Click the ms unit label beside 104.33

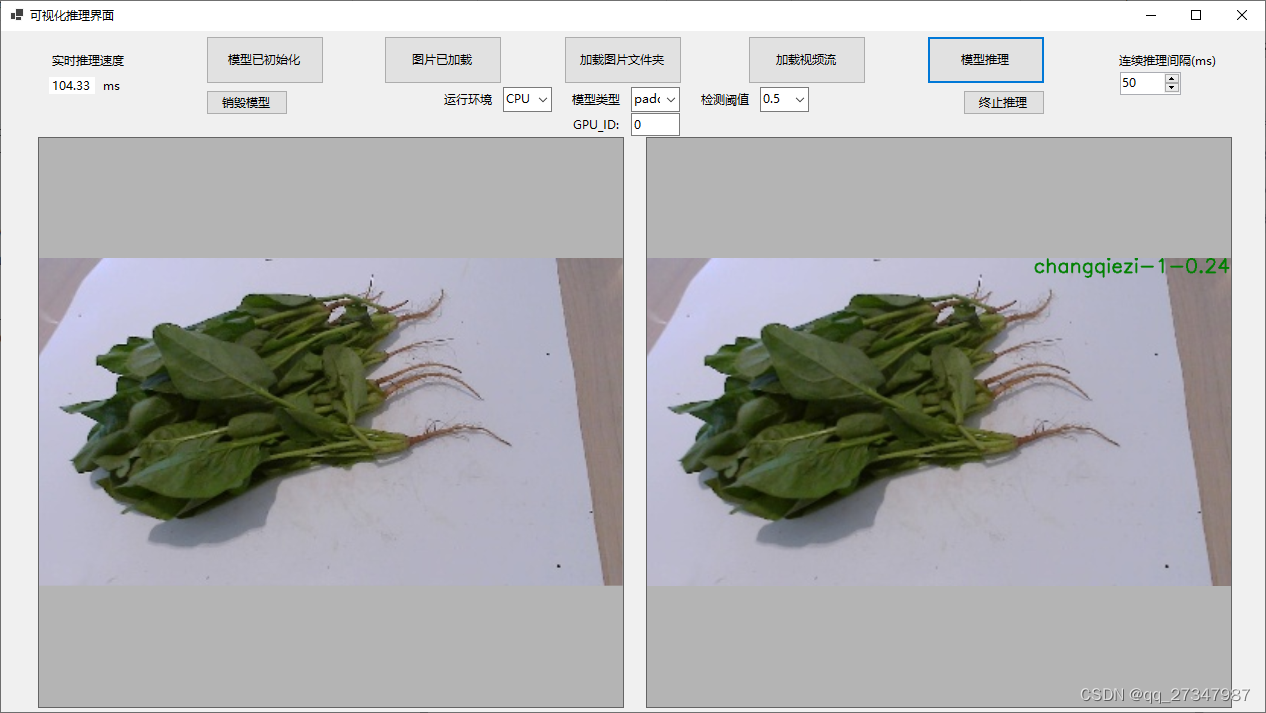pyautogui.click(x=111, y=86)
